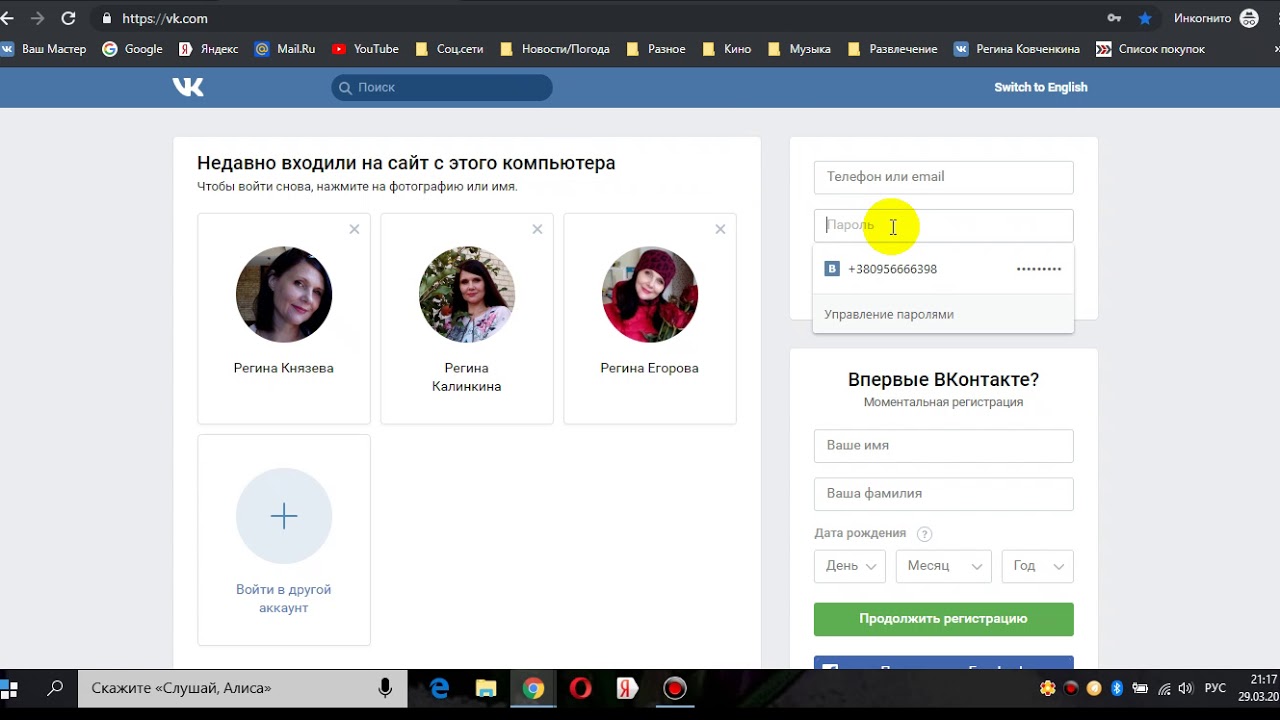Open Windows search magnifier in taskbar
1280x720 pixels.
[x=55, y=688]
